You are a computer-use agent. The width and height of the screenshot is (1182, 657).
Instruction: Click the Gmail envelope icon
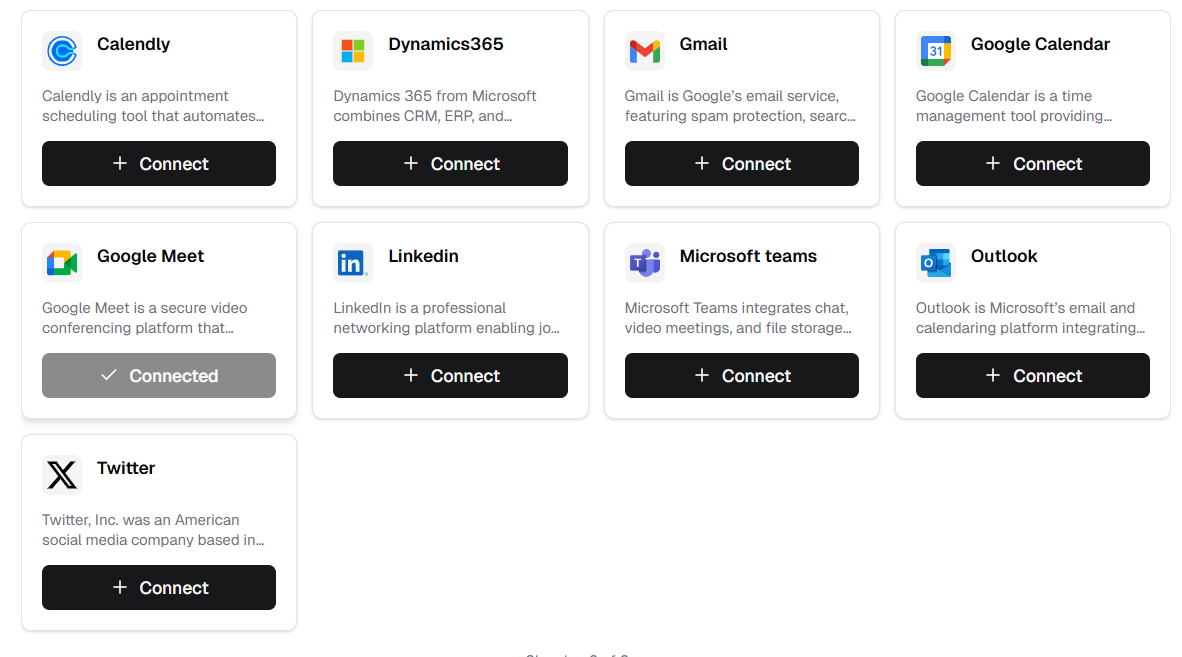[x=644, y=51]
